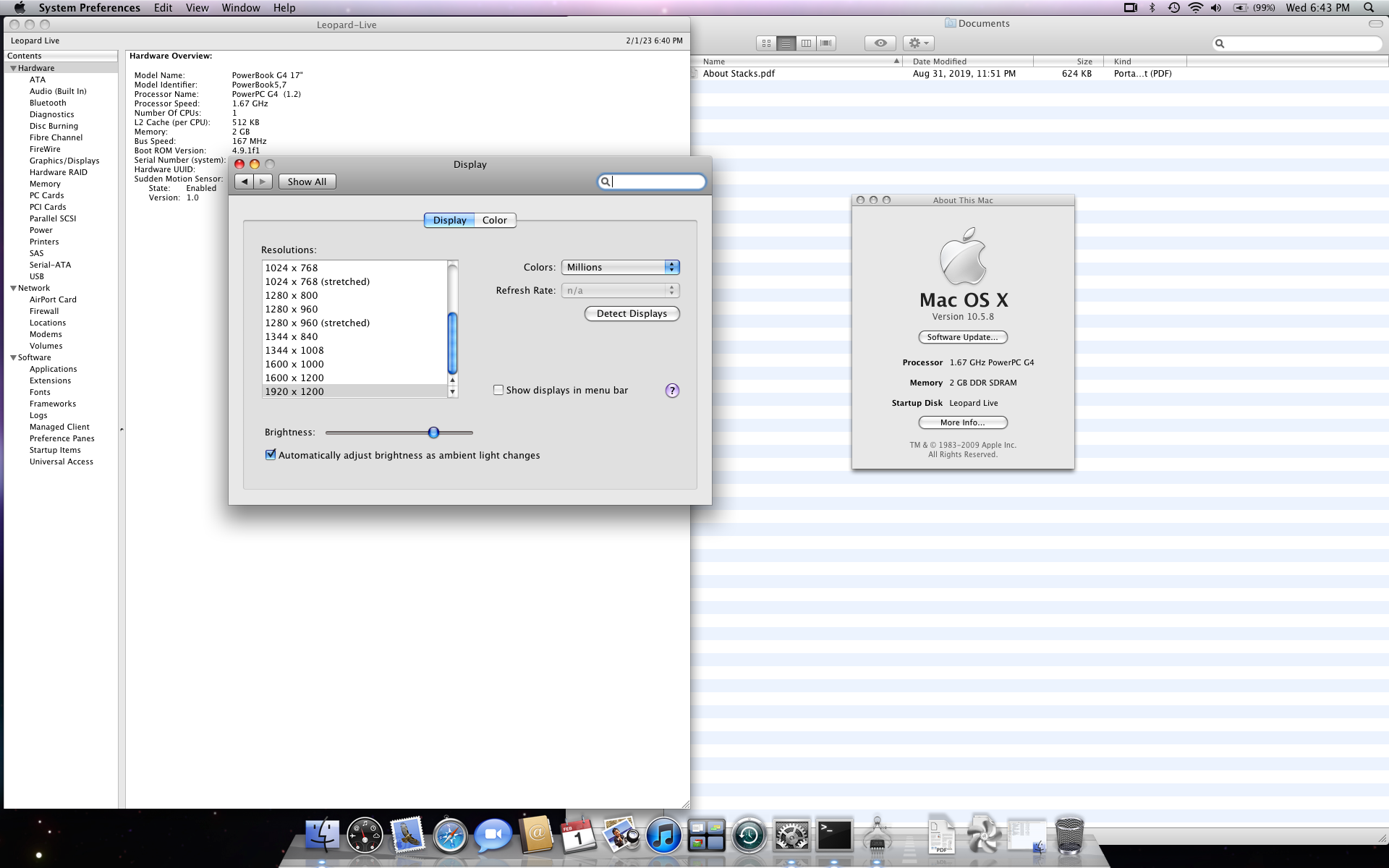Open the Window menu

(x=241, y=7)
